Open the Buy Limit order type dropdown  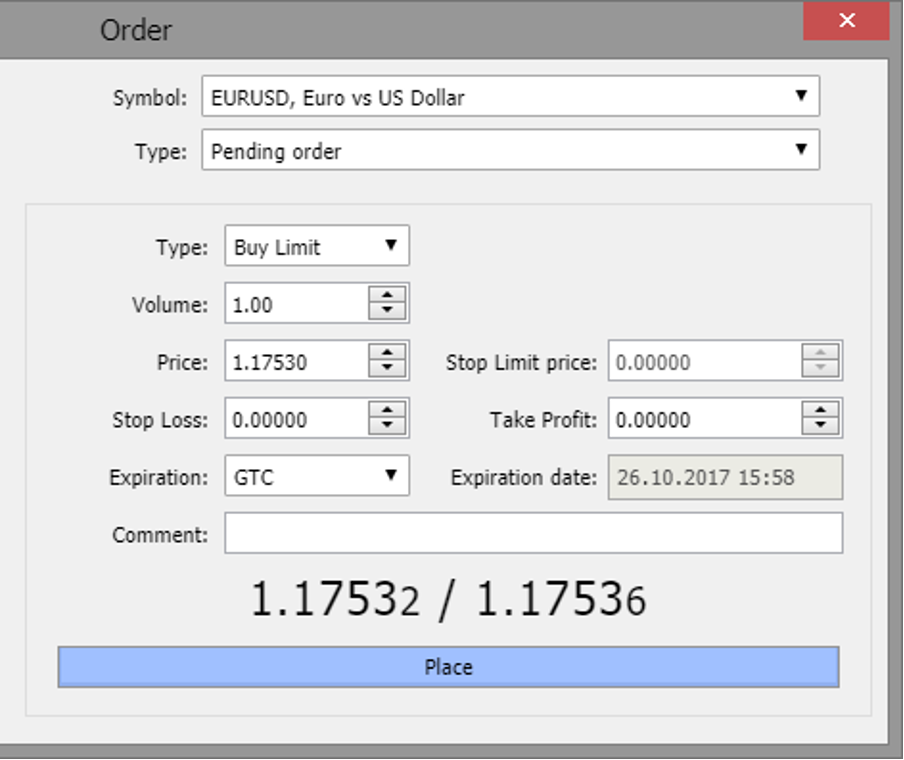coord(316,247)
